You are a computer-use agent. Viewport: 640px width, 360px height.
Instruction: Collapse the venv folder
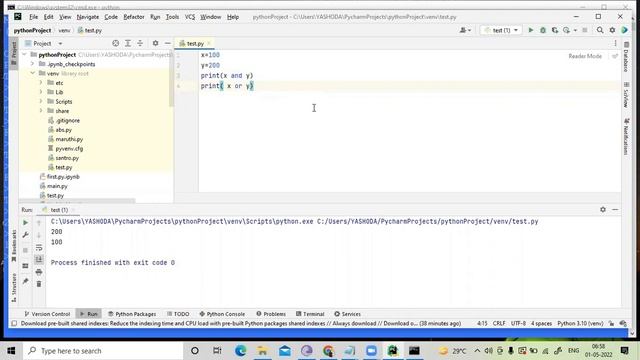(33, 73)
